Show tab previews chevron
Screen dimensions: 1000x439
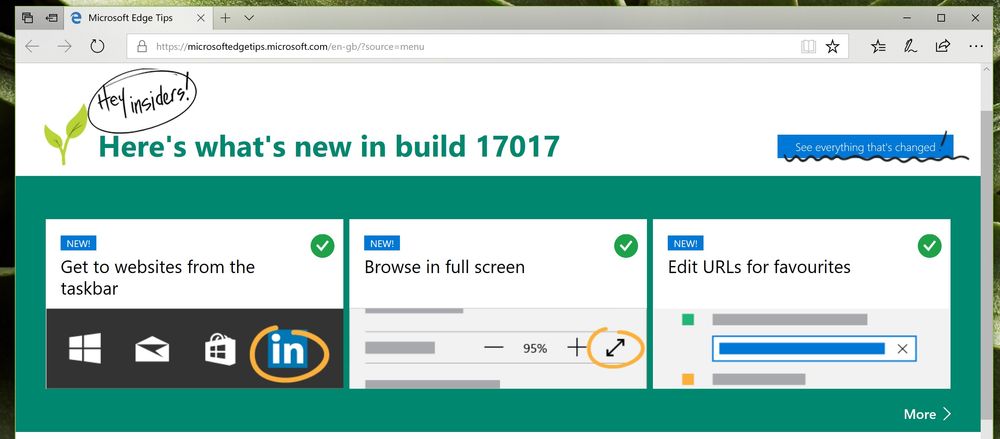(x=249, y=18)
